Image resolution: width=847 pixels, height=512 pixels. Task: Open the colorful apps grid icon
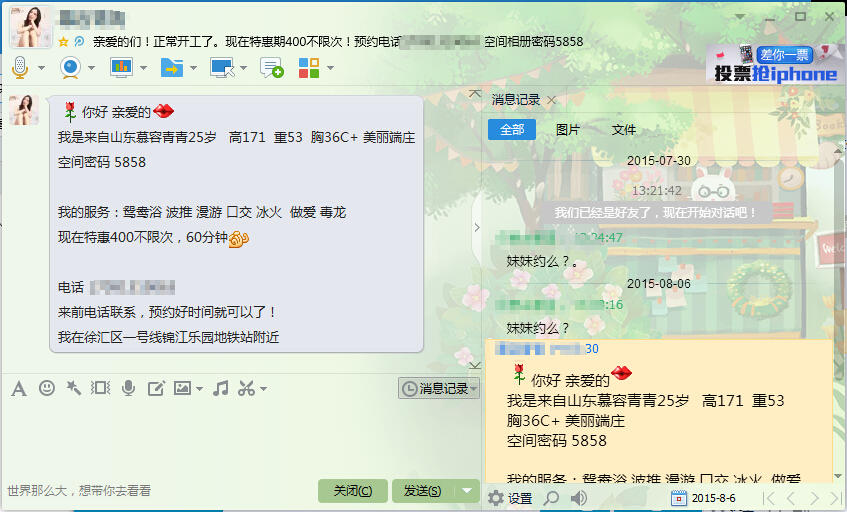pyautogui.click(x=308, y=68)
